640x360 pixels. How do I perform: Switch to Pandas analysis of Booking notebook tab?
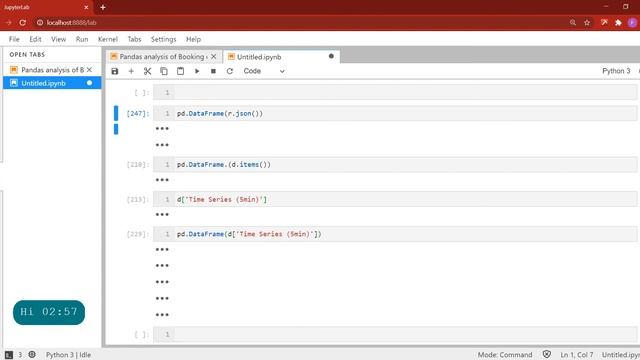point(163,57)
